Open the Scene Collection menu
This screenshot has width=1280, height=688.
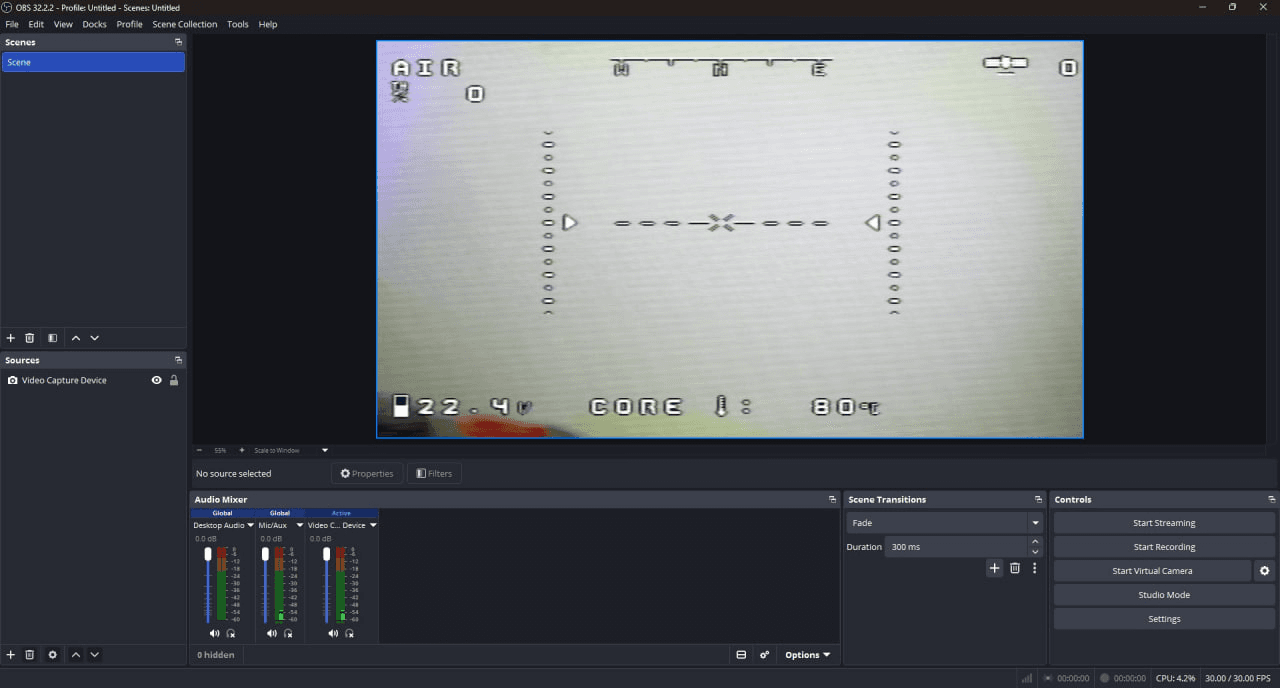(184, 24)
